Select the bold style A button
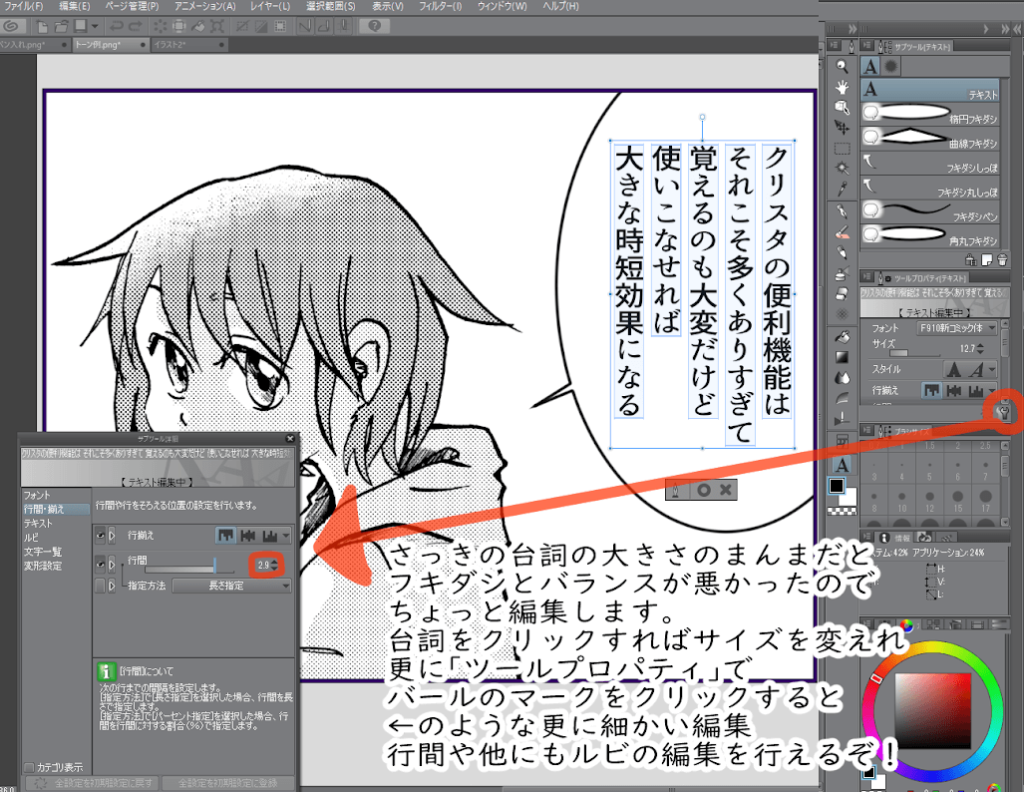Viewport: 1024px width, 792px height. (954, 370)
